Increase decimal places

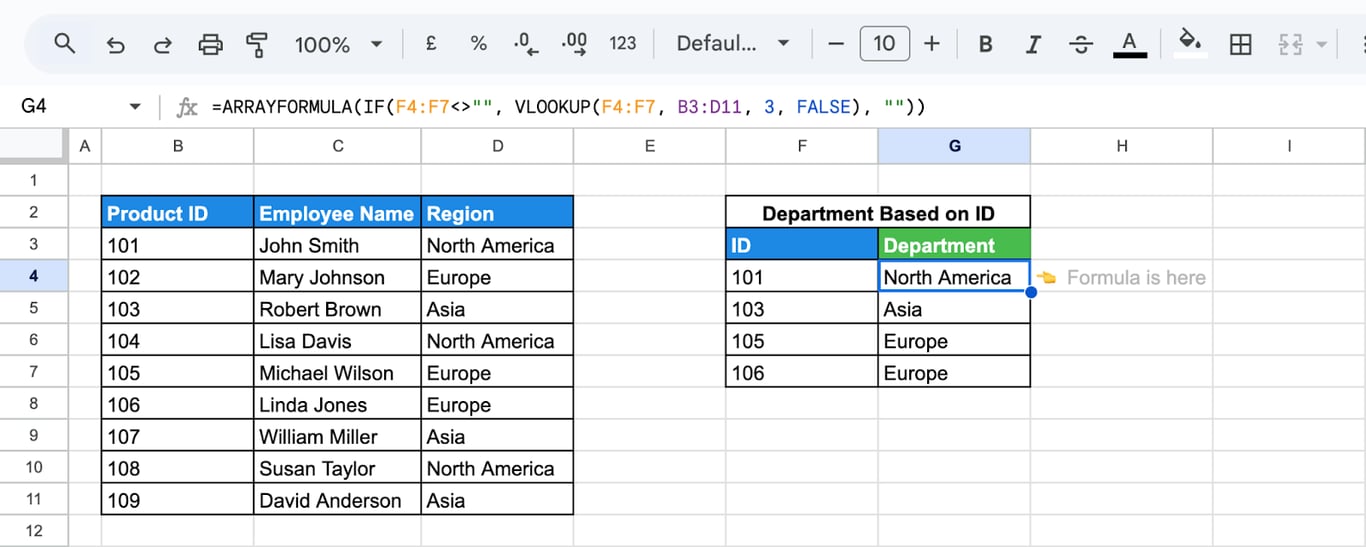coord(575,44)
